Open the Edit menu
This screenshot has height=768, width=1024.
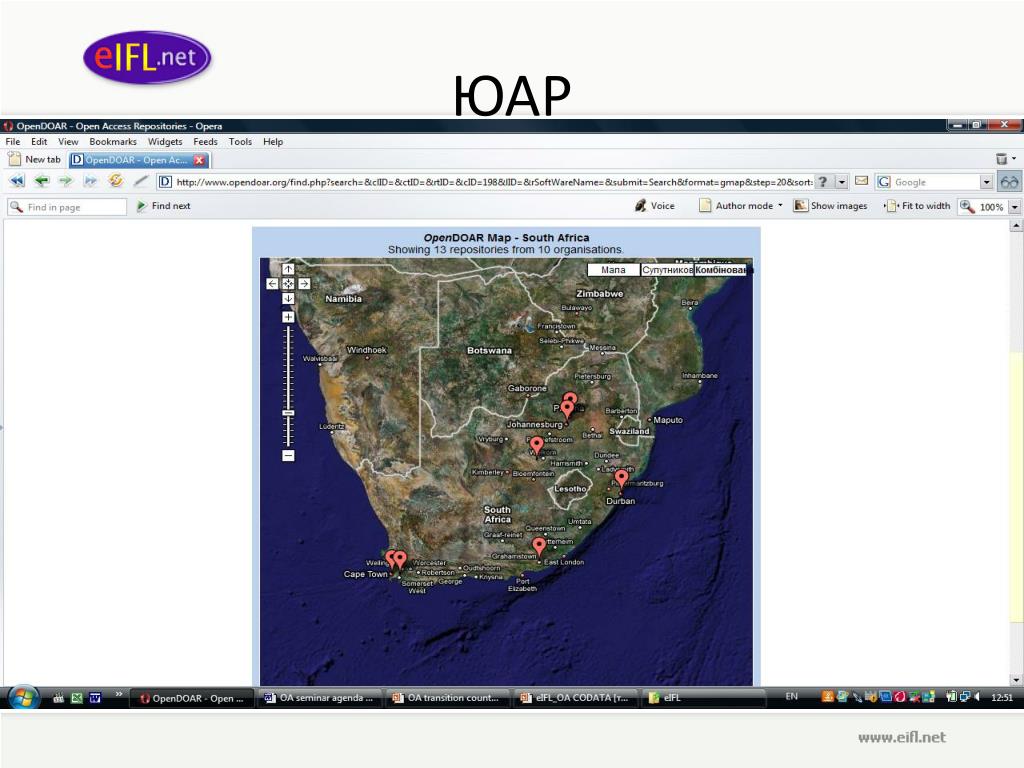click(x=39, y=142)
